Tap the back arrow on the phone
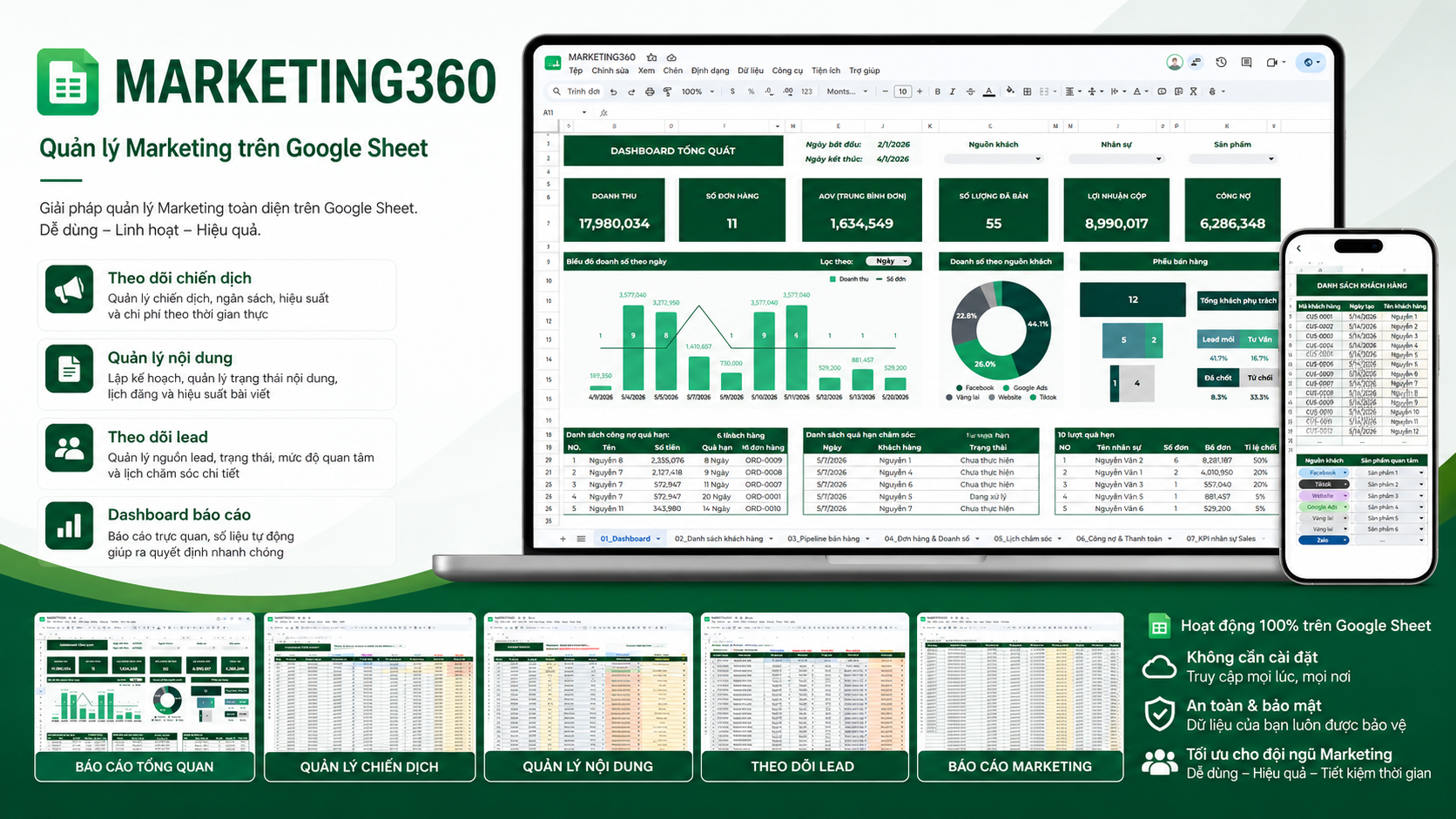 tap(1299, 249)
